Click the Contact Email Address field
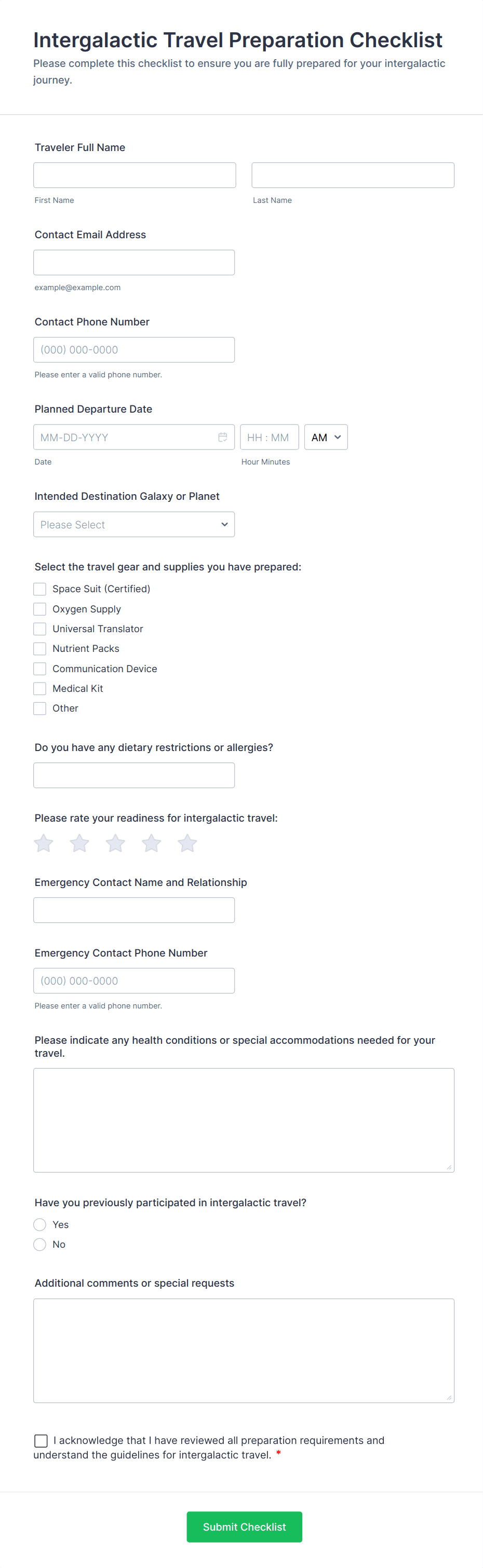 [134, 262]
